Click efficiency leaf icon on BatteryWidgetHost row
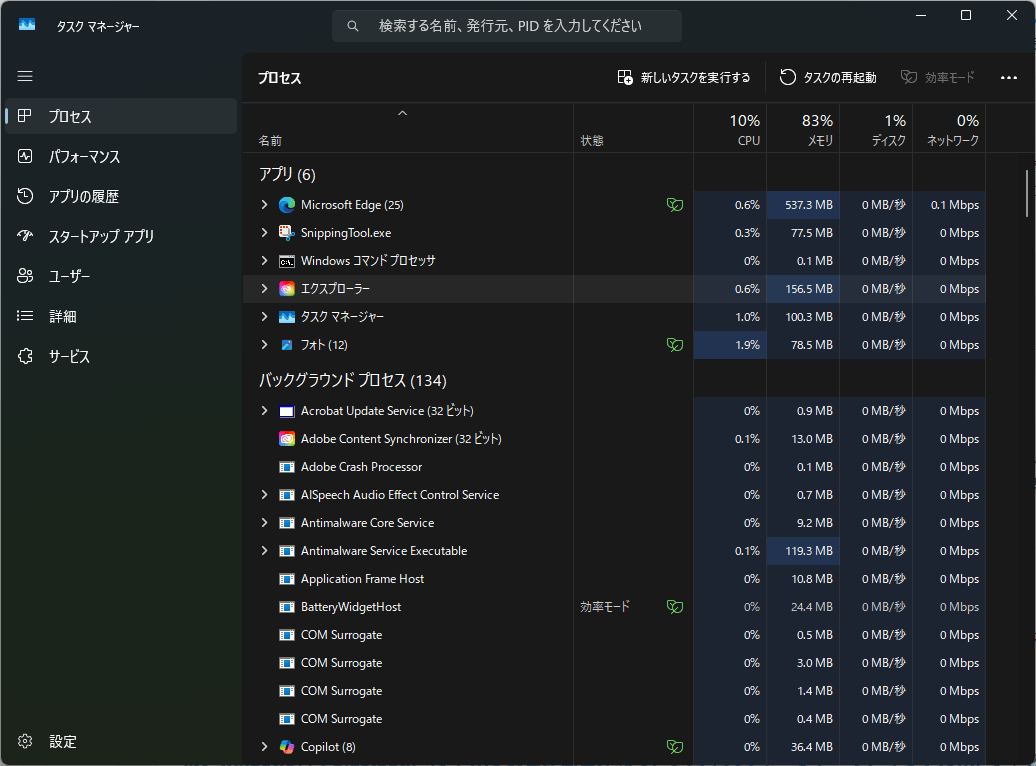The width and height of the screenshot is (1036, 766). coord(675,607)
